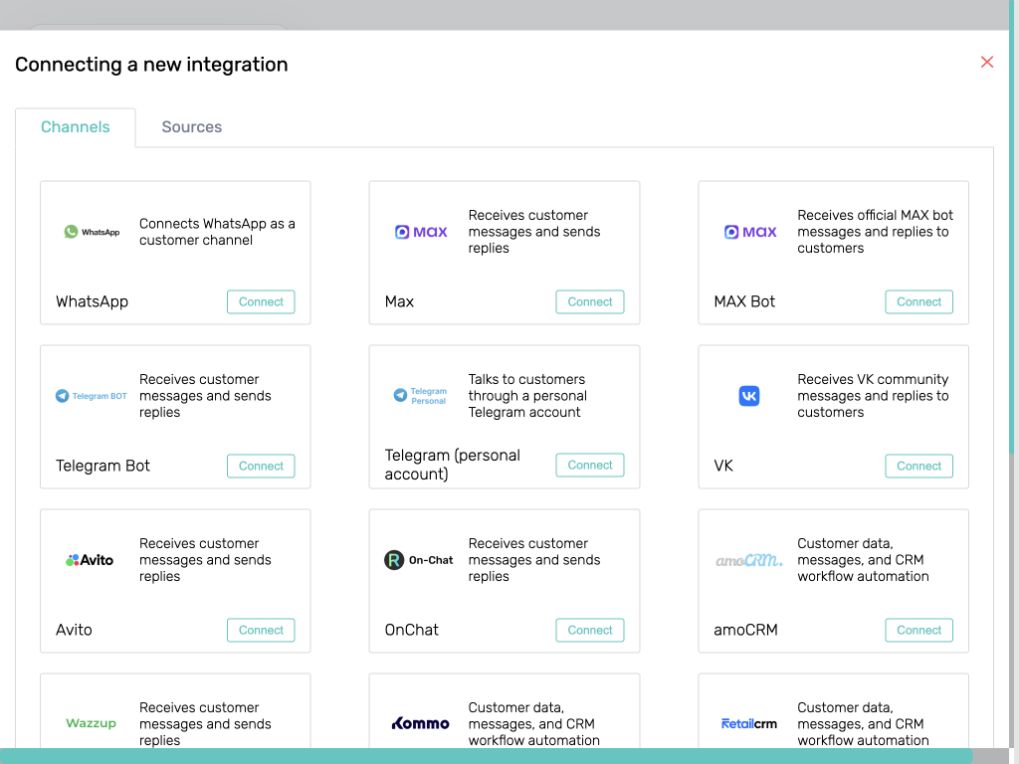Click the 'Connecting a new integration' heading
This screenshot has height=764, width=1019.
(151, 64)
